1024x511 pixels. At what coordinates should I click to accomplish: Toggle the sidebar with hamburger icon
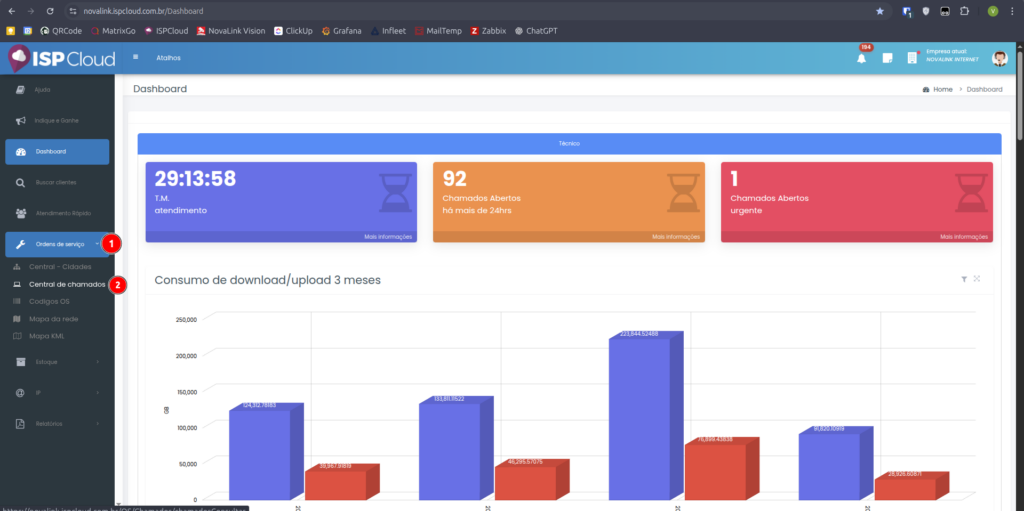(x=136, y=57)
